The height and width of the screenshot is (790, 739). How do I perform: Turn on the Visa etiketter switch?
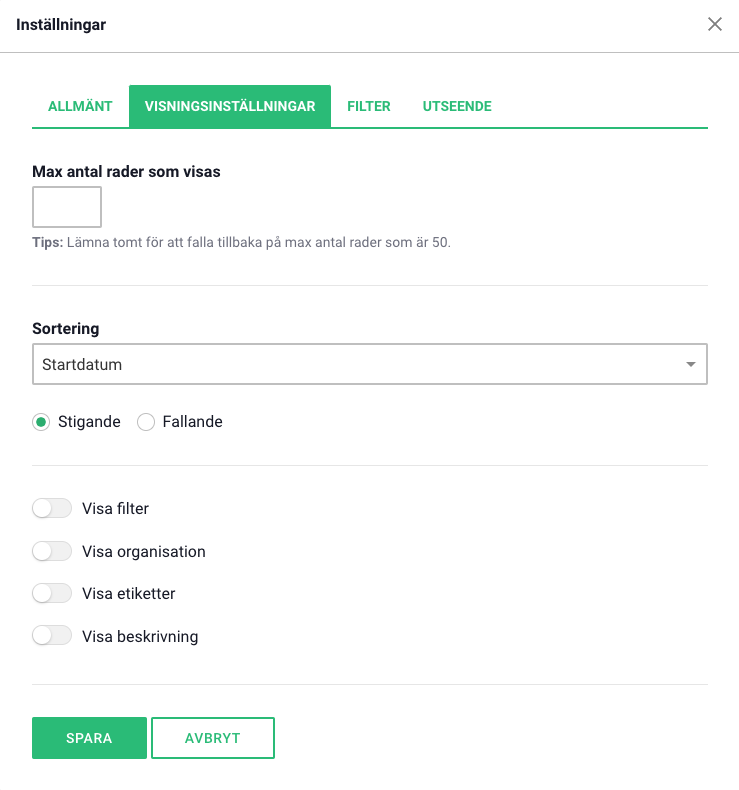pyautogui.click(x=52, y=593)
